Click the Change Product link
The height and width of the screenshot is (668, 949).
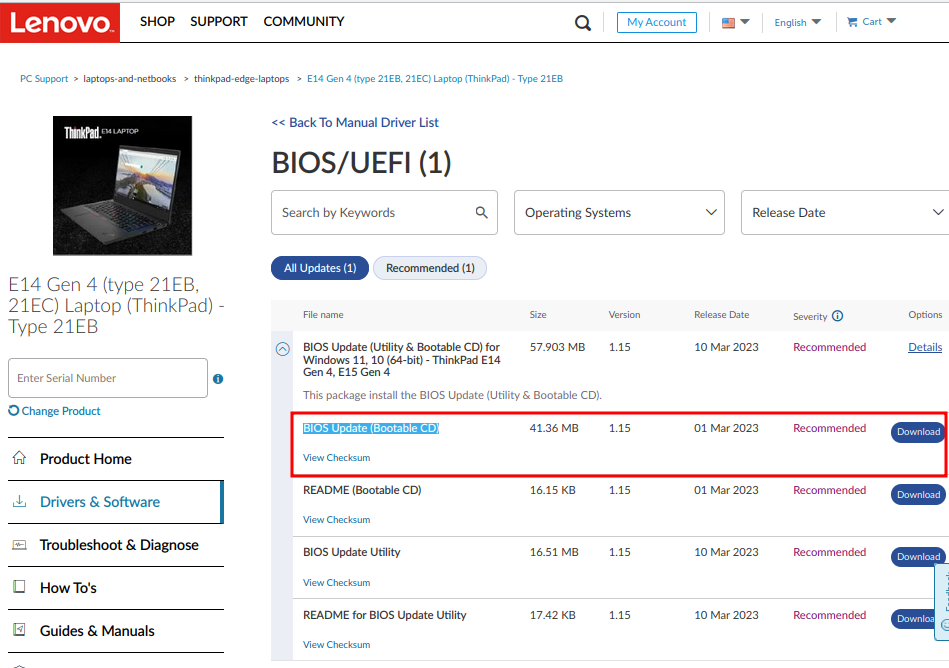coord(61,411)
